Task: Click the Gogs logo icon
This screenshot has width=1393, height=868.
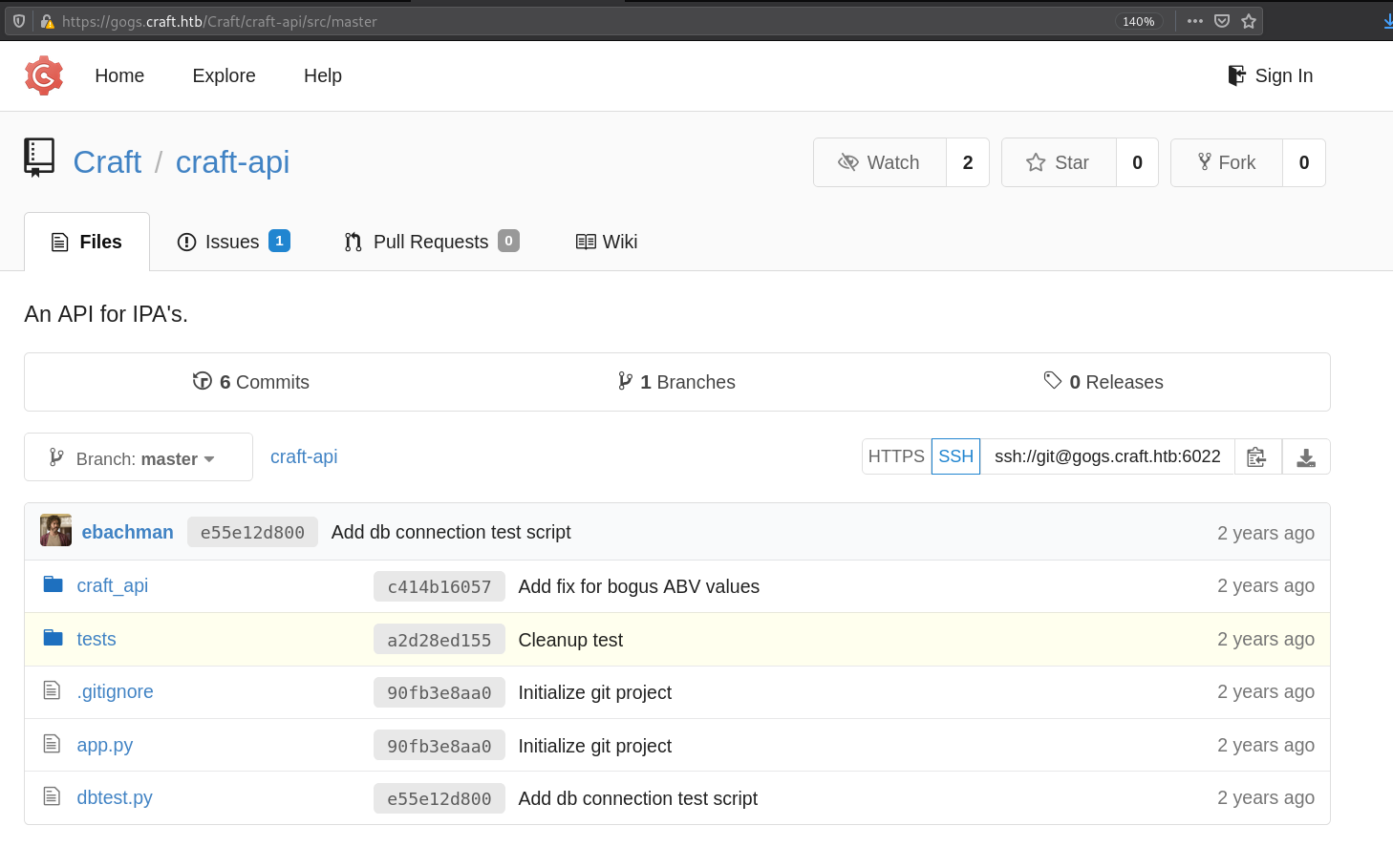Action: point(44,75)
